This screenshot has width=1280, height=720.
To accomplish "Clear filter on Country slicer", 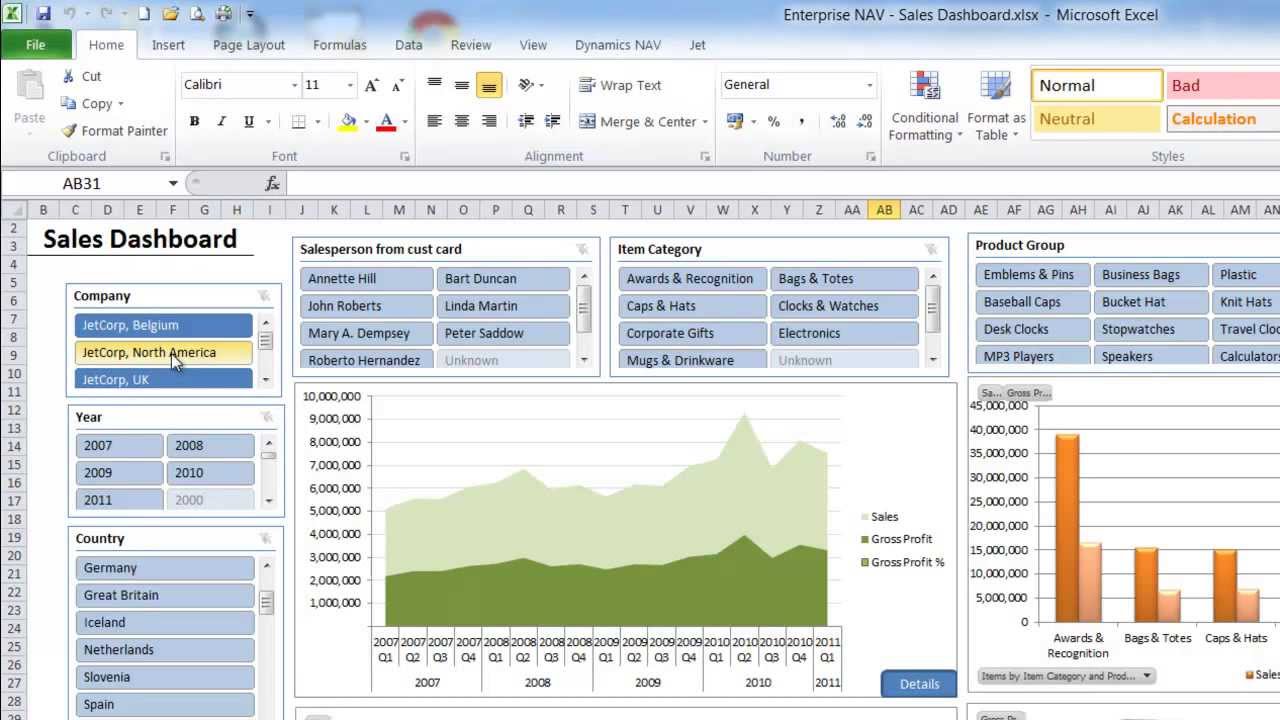I will (x=265, y=538).
